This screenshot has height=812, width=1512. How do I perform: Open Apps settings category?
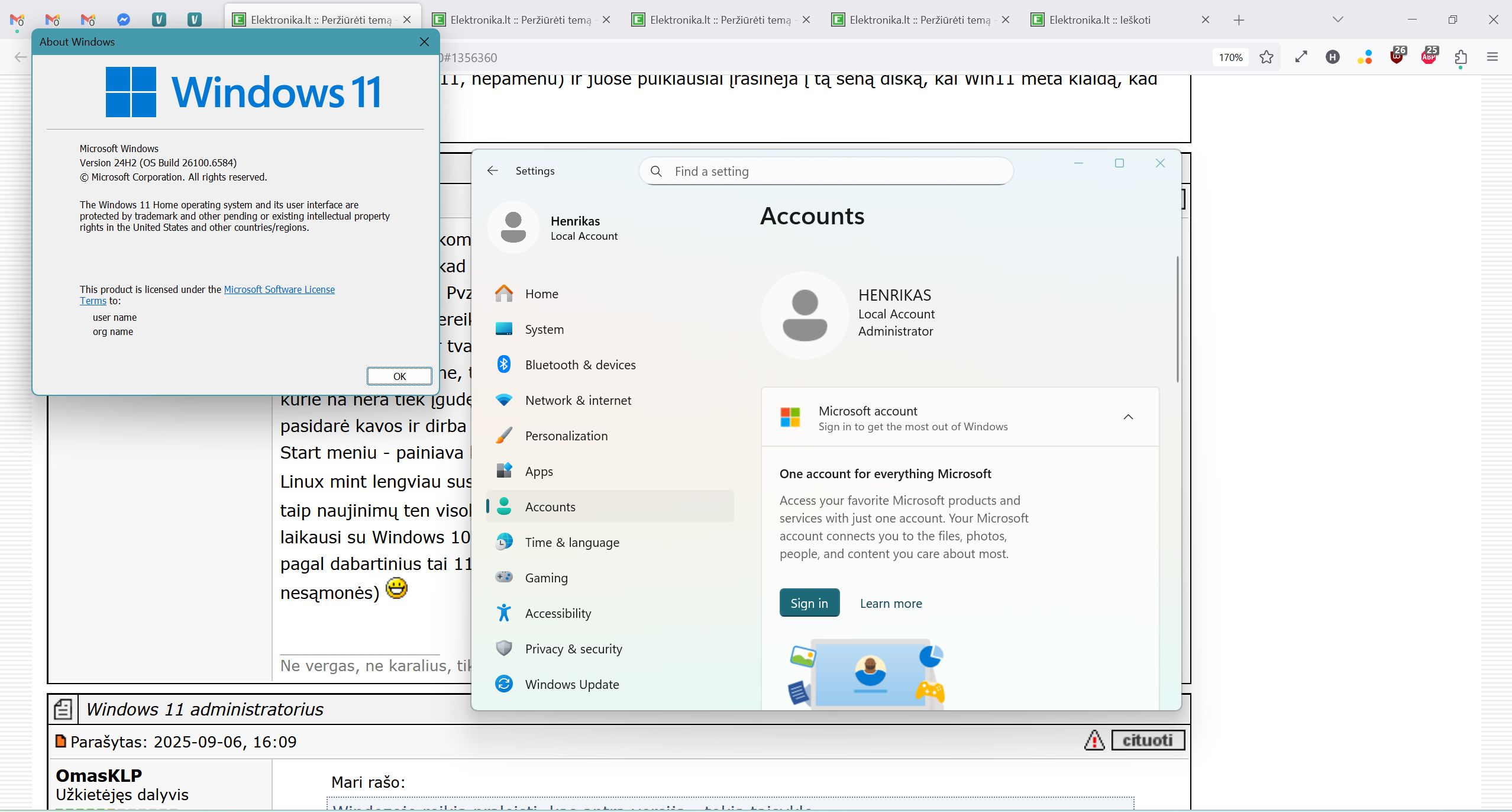tap(610, 471)
